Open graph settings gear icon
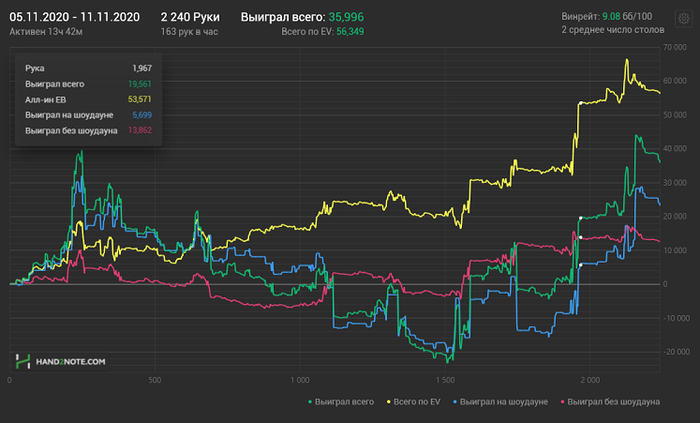Image resolution: width=700 pixels, height=423 pixels. pyautogui.click(x=683, y=19)
